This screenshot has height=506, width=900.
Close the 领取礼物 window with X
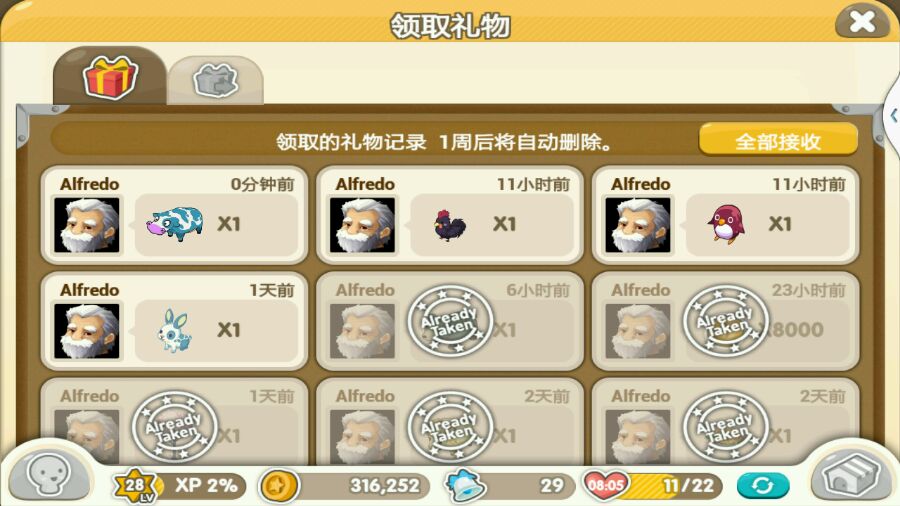click(x=862, y=21)
